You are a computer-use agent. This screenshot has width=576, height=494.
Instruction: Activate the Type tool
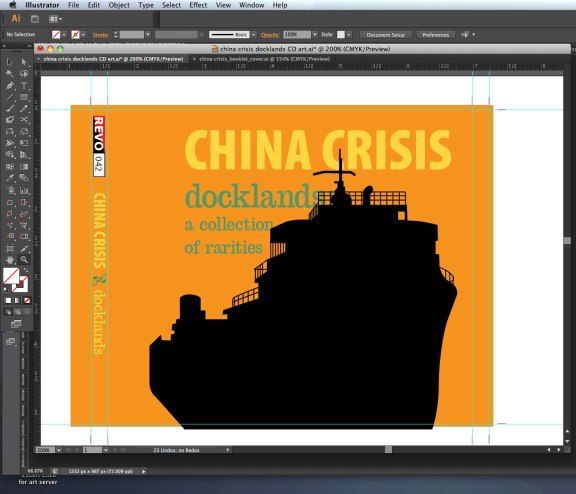coord(24,86)
